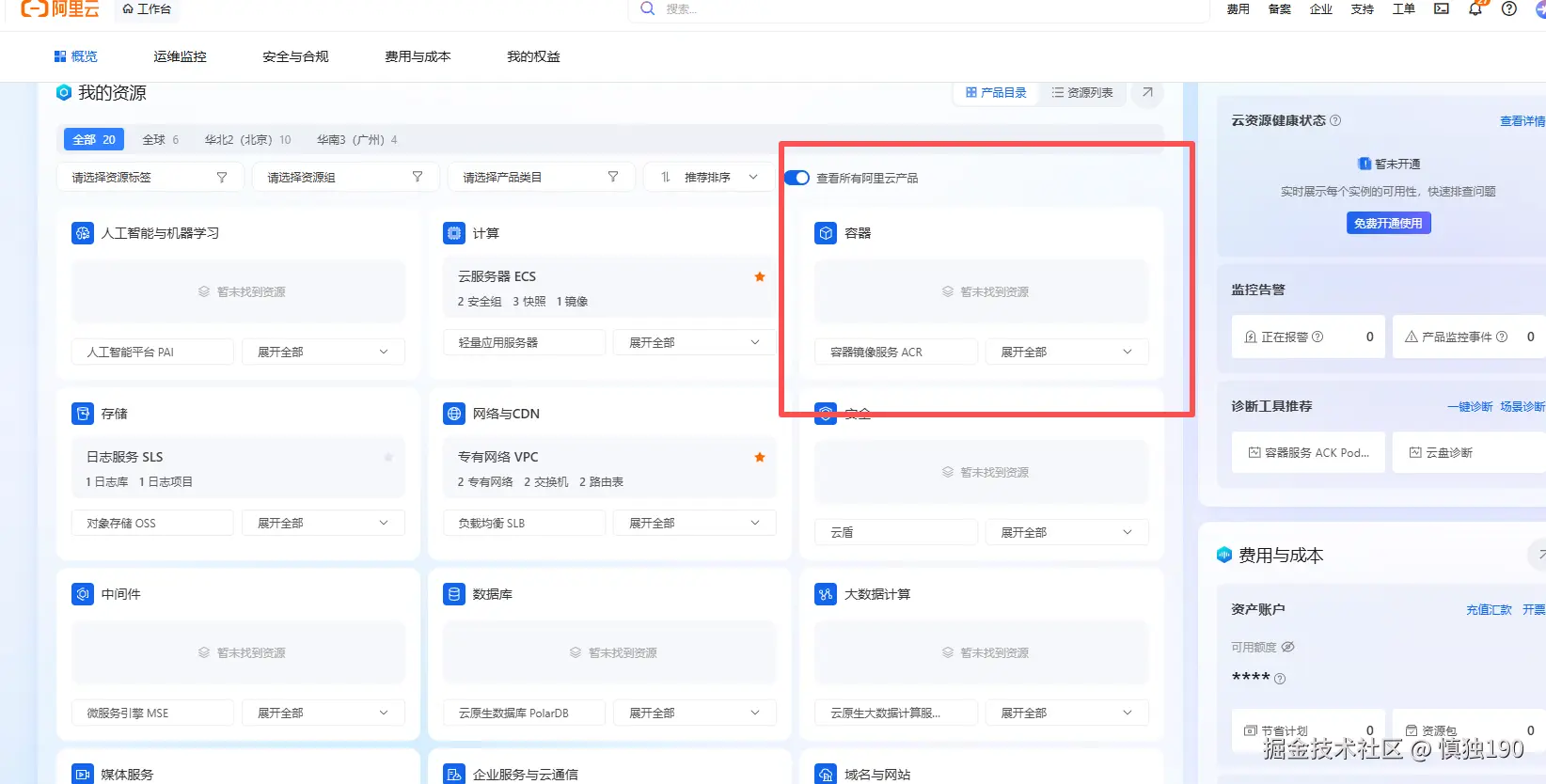Expand 展开全部 in the 网络与CDN card
The height and width of the screenshot is (784, 1546).
pos(695,523)
